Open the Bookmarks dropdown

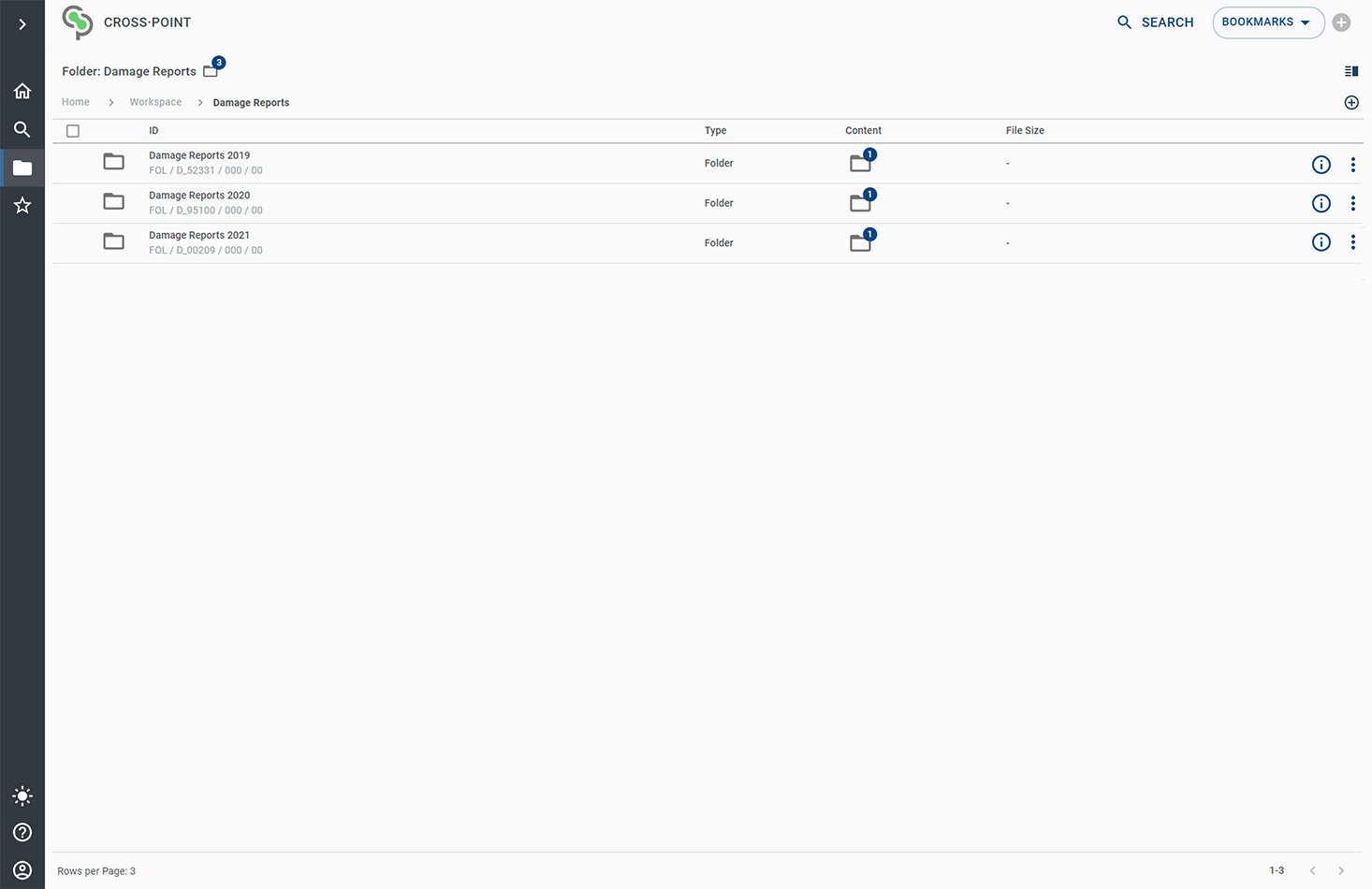[x=1267, y=22]
